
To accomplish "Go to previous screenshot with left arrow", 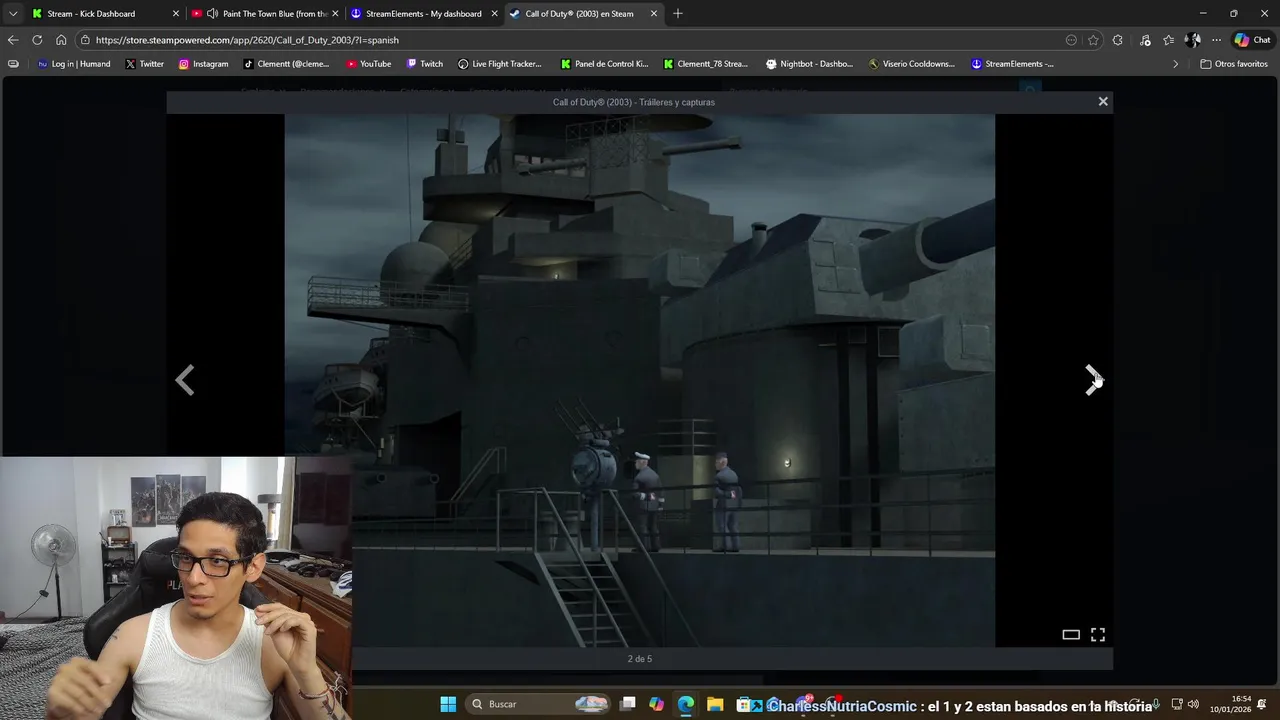I will pos(185,380).
